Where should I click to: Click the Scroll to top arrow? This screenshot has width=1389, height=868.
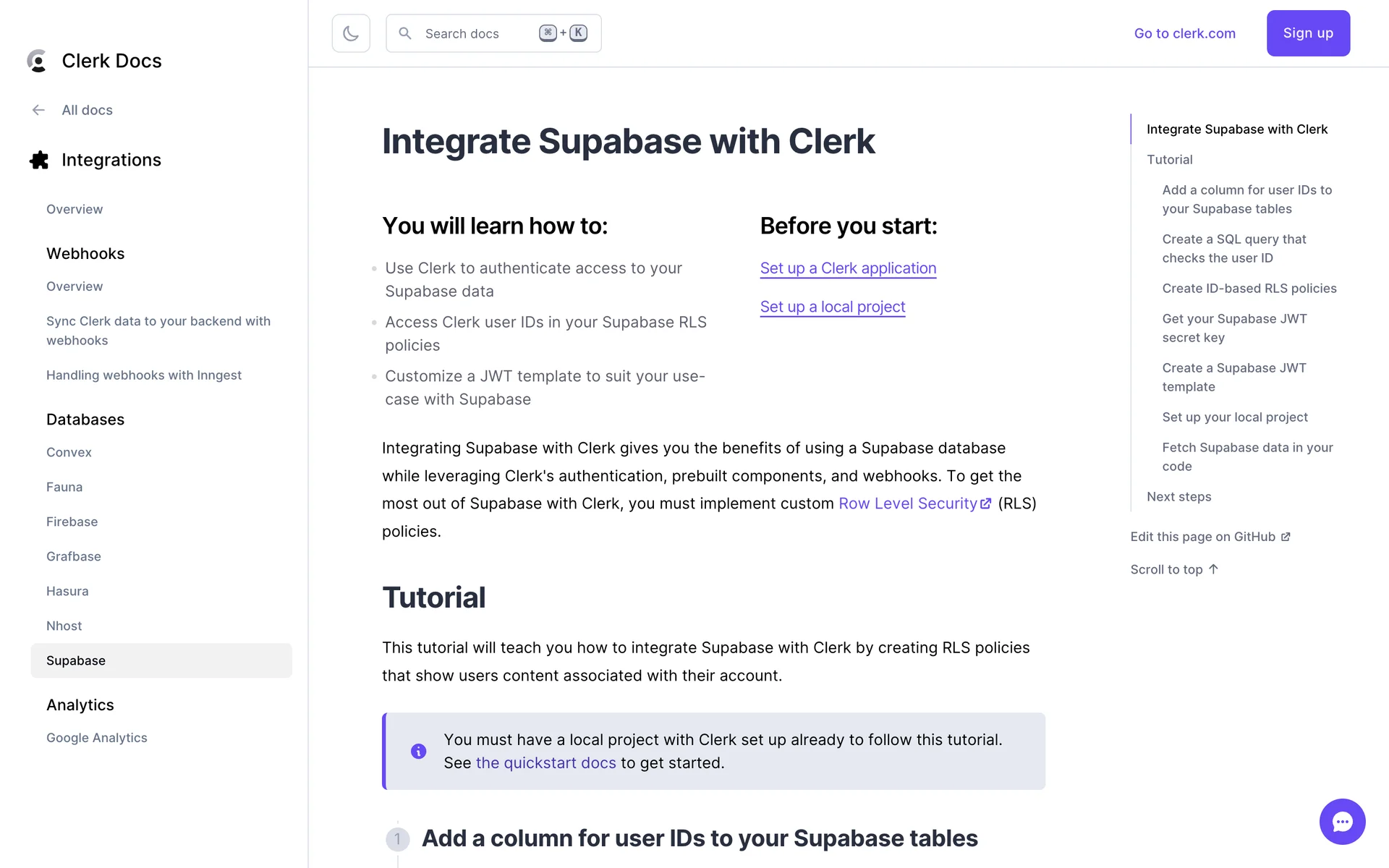pyautogui.click(x=1214, y=569)
